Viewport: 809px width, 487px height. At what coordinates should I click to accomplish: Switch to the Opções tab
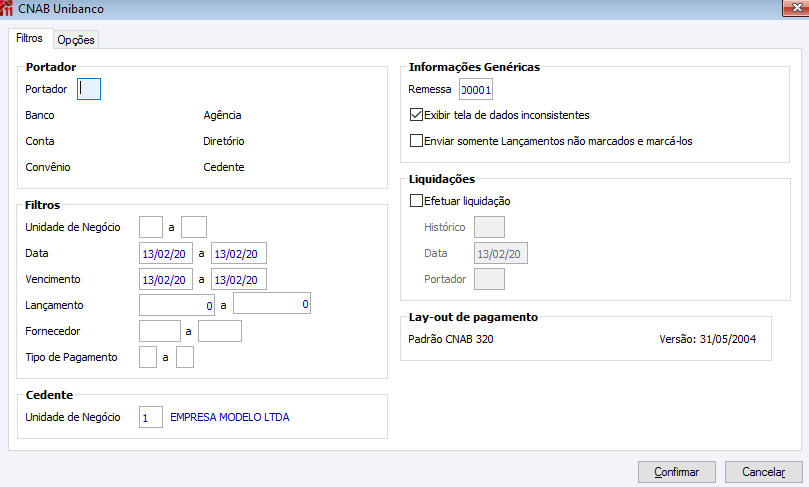[x=75, y=40]
